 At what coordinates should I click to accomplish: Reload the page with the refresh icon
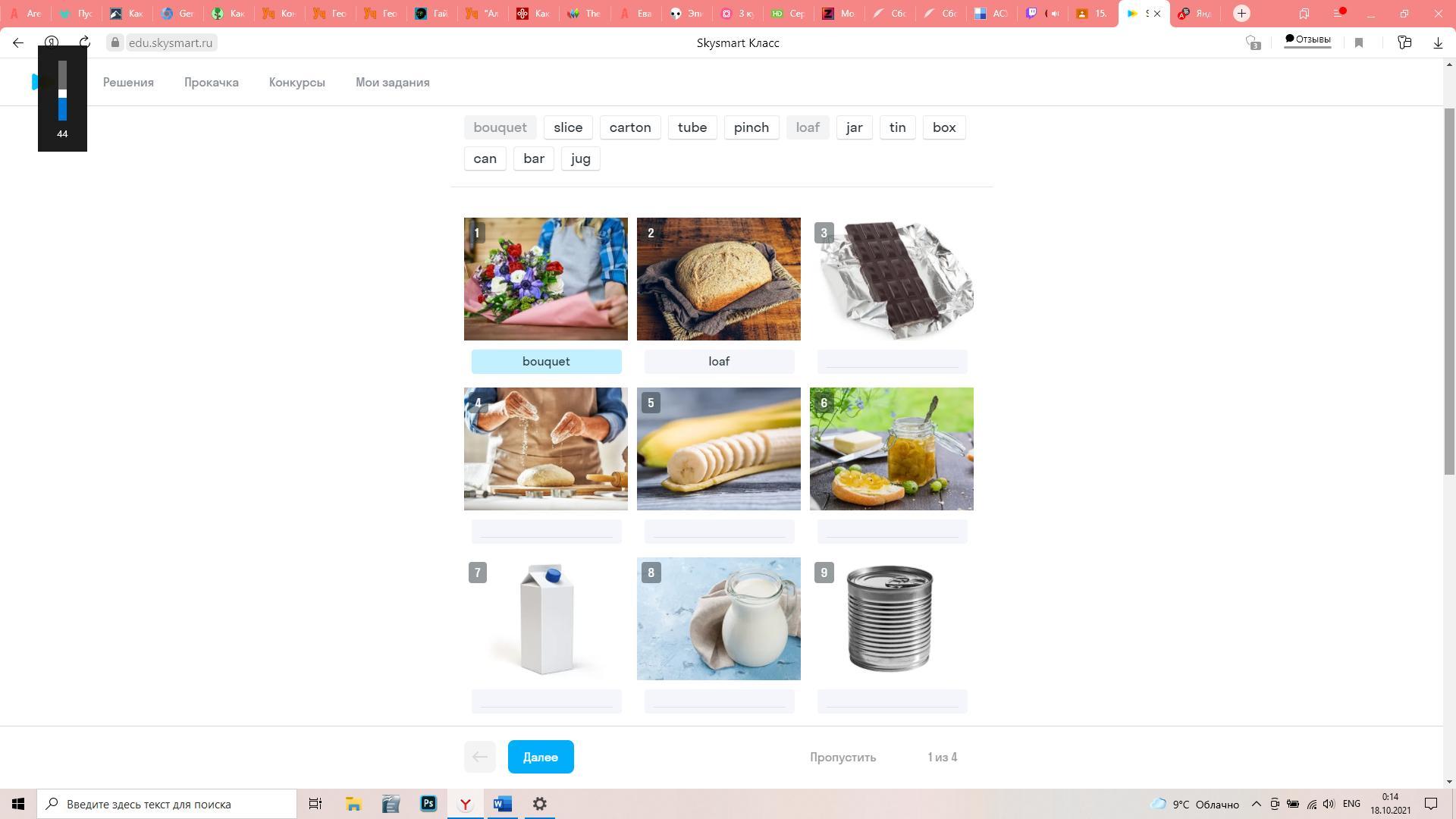85,42
